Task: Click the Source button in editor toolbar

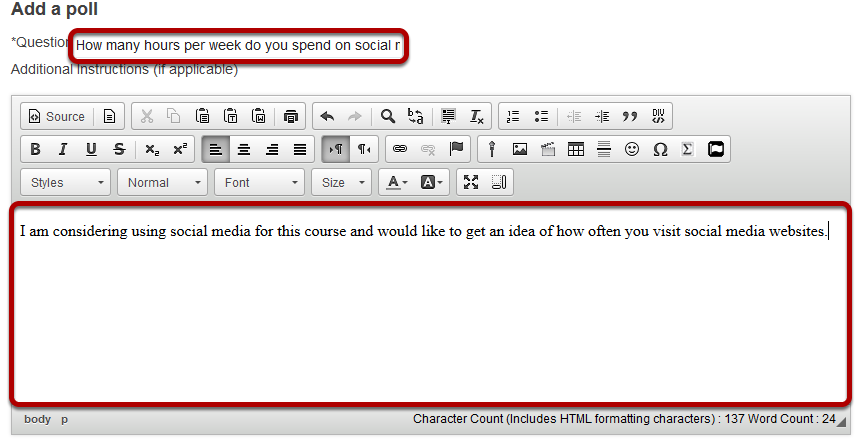Action: point(57,116)
